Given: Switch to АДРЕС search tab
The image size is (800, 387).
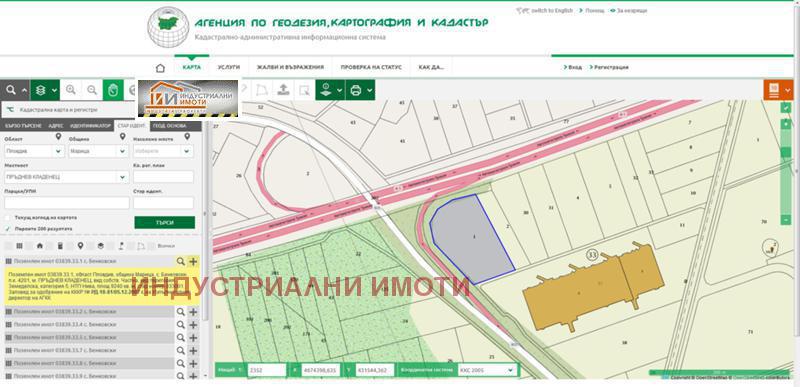Looking at the screenshot, I should [x=56, y=125].
